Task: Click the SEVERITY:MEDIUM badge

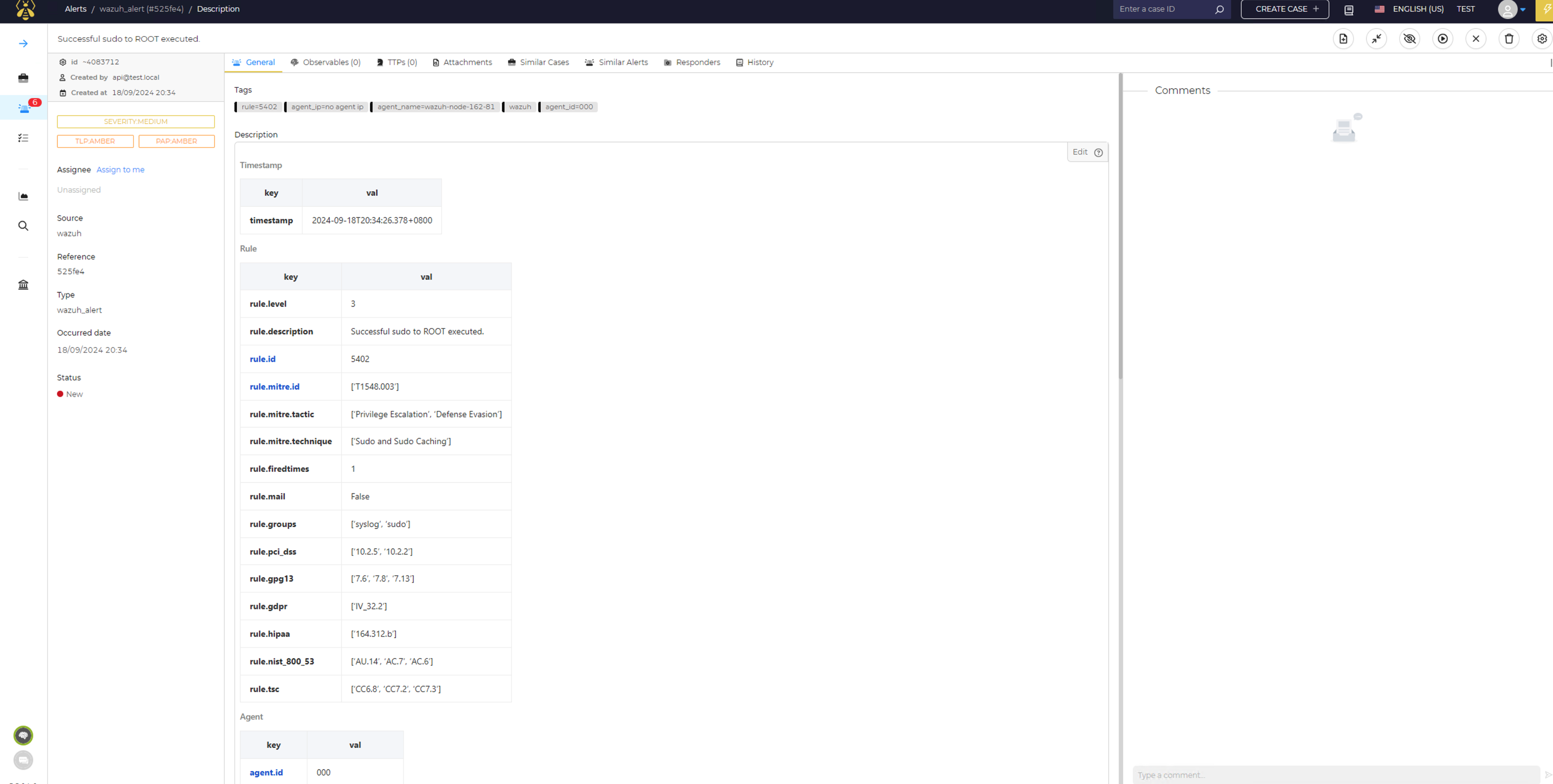Action: tap(136, 121)
